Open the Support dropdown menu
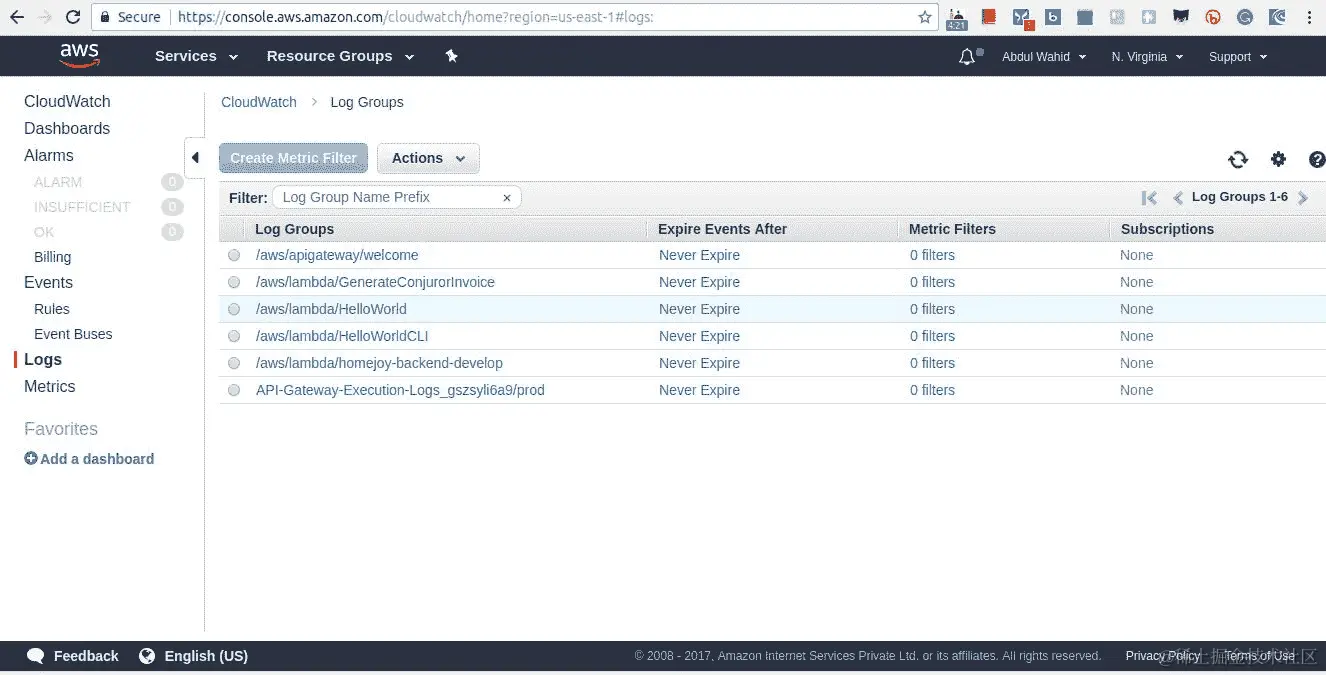Image resolution: width=1326 pixels, height=675 pixels. click(x=1238, y=57)
